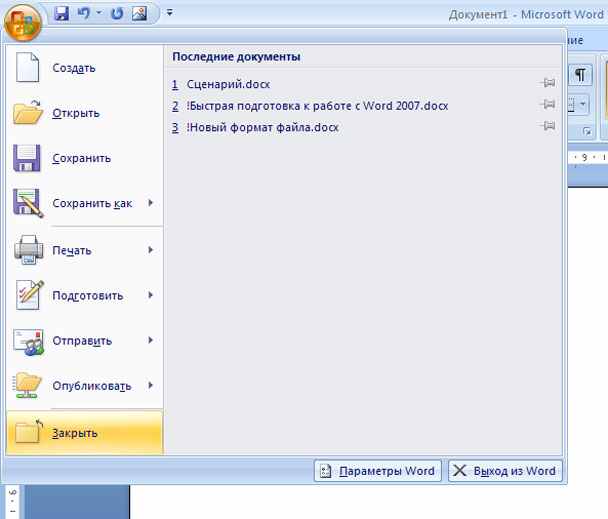608x519 pixels.
Task: Open the Undo history dropdown arrow
Action: point(99,13)
